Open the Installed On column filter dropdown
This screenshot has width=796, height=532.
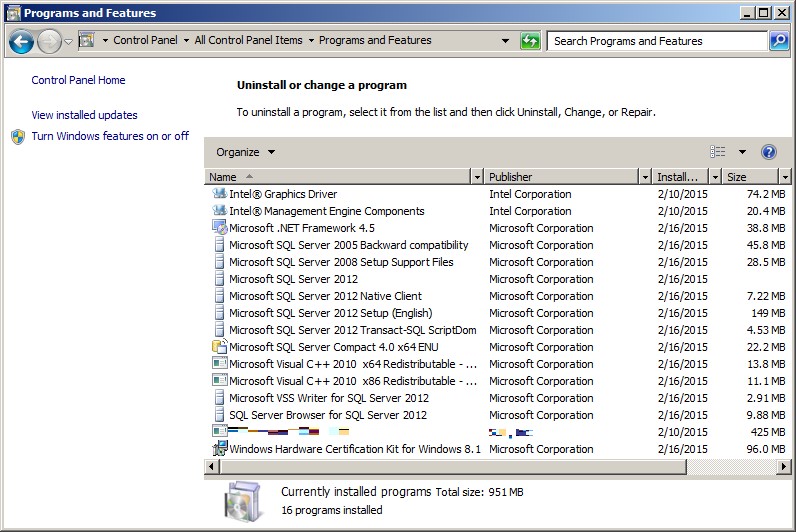pos(715,177)
